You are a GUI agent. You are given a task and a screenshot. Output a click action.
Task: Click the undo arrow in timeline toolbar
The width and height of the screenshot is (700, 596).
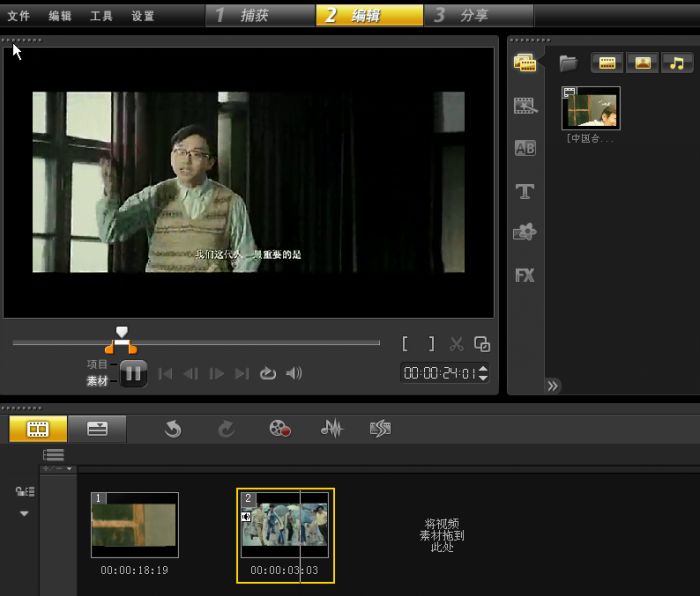point(173,429)
